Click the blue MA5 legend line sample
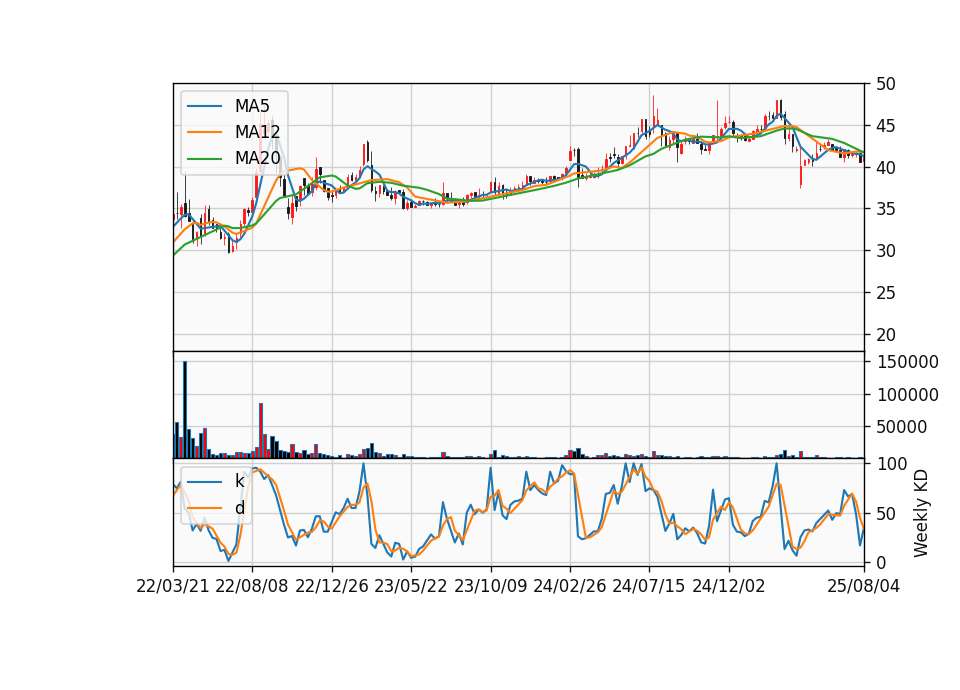Viewport: 960px width, 690px height. (204, 106)
